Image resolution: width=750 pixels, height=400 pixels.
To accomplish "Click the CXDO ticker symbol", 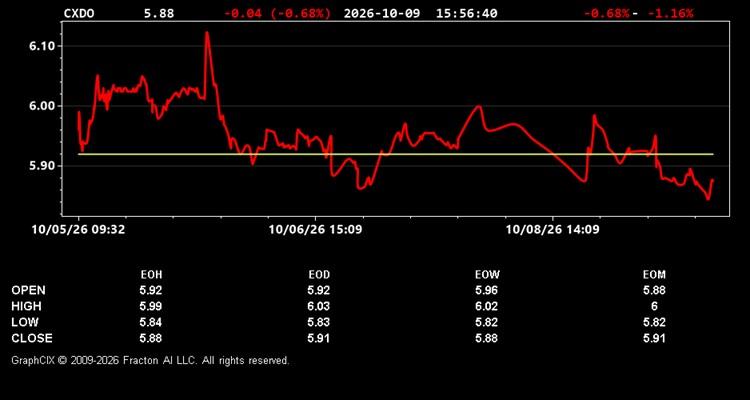I will (x=79, y=13).
